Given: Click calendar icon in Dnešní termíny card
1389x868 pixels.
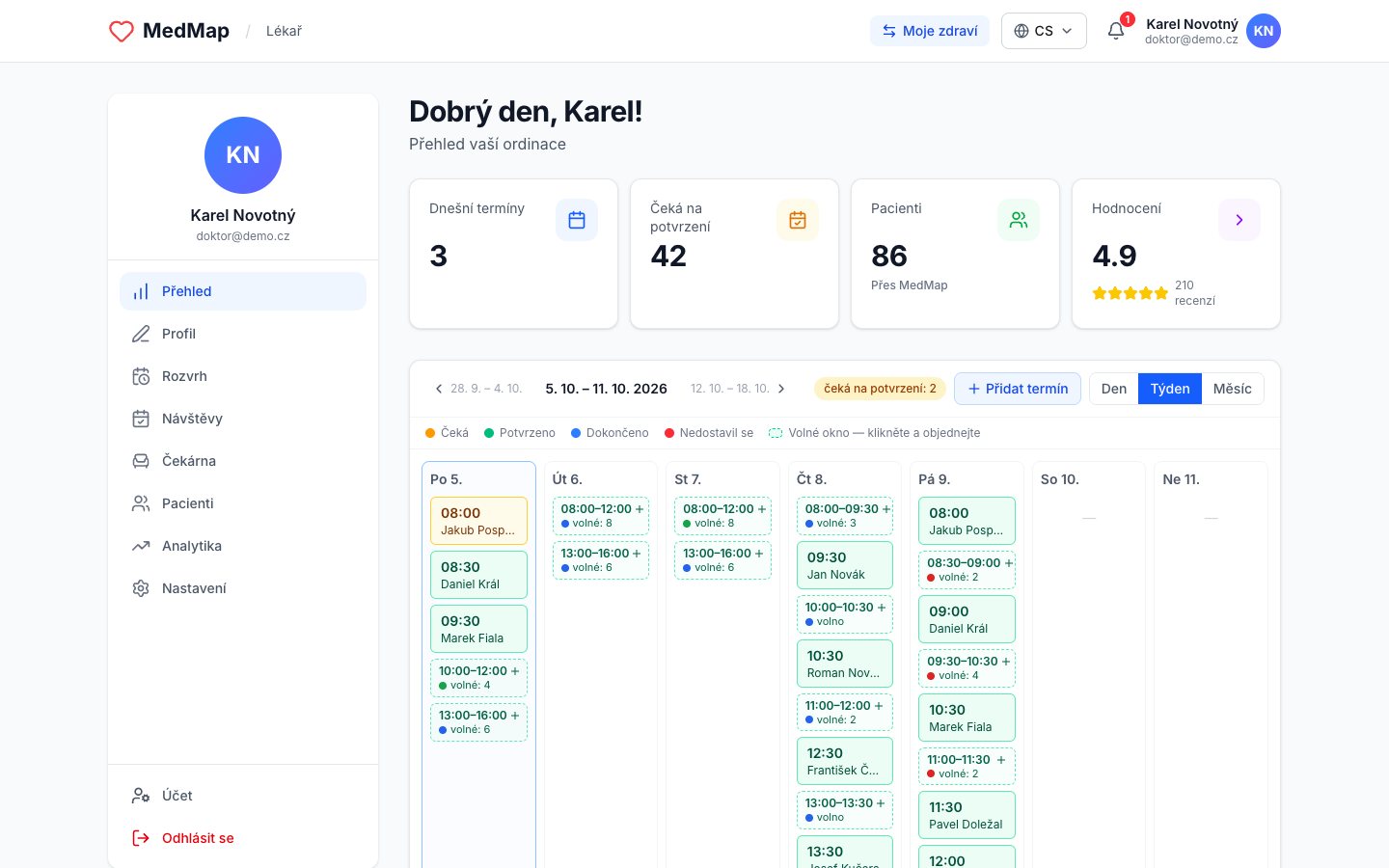Looking at the screenshot, I should click(577, 220).
